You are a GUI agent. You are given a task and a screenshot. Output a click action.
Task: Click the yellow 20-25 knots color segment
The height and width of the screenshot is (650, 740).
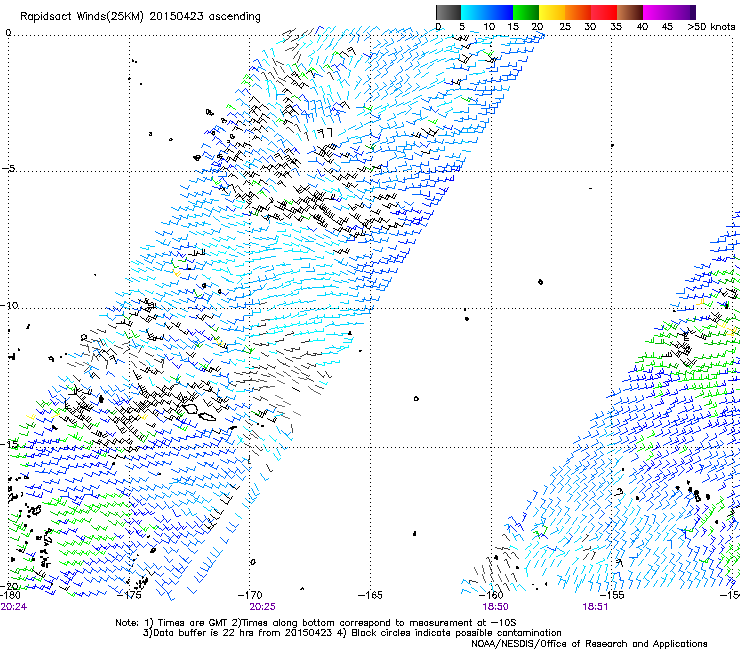coord(552,12)
